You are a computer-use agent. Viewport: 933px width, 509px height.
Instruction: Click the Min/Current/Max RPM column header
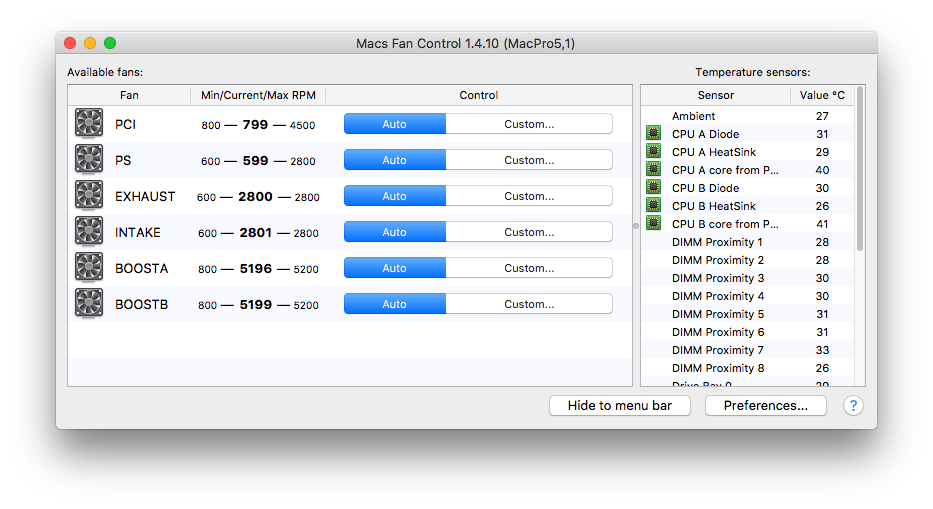point(258,95)
